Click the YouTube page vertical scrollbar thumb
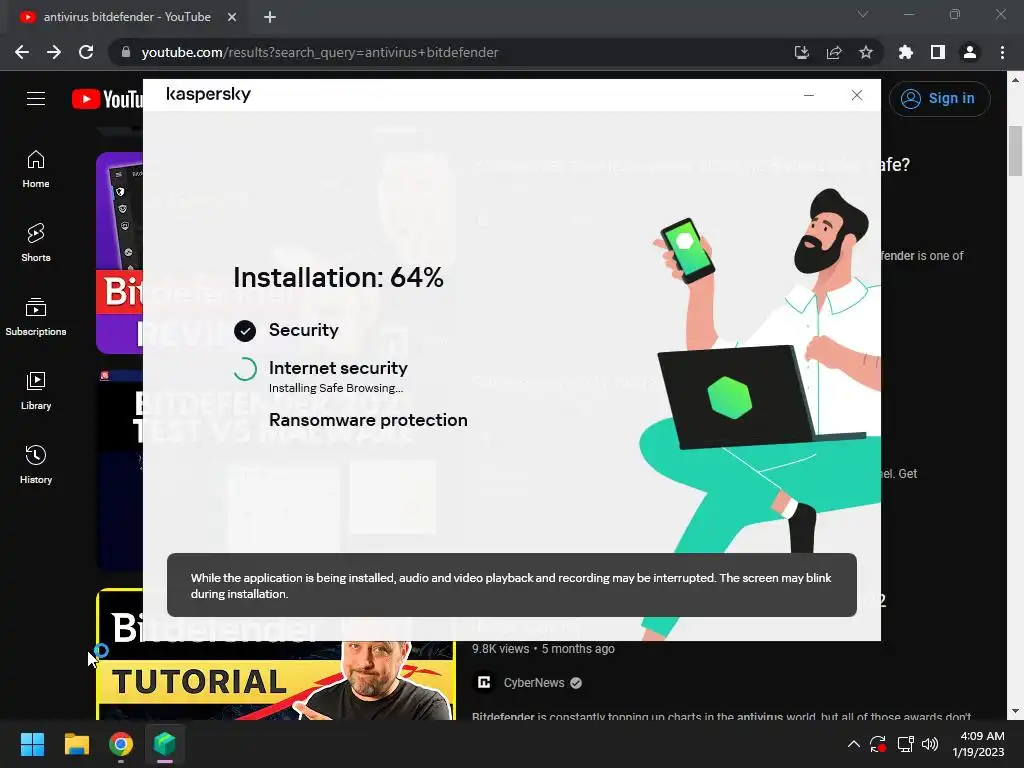 pyautogui.click(x=1015, y=151)
